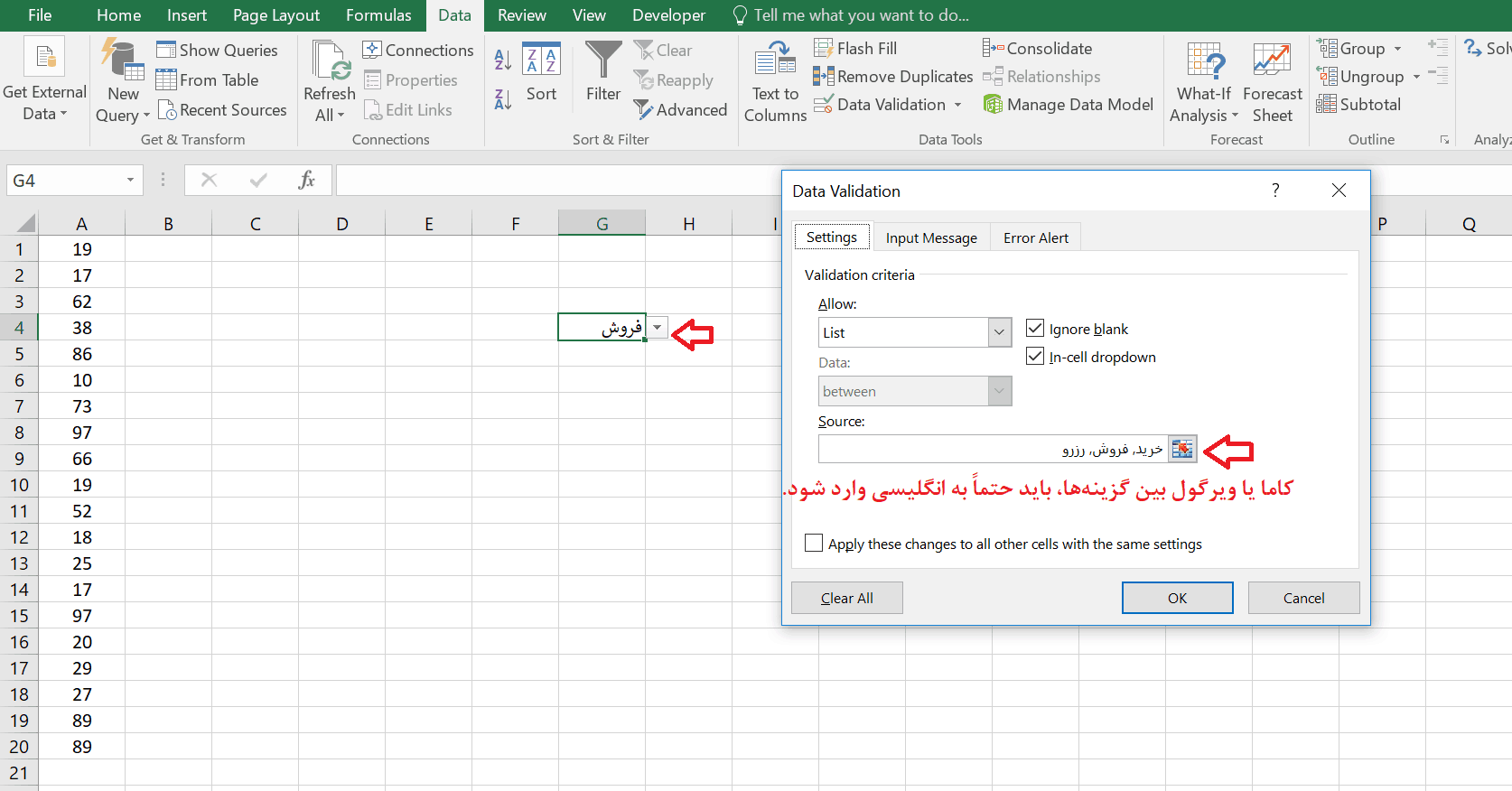Select the Developer tab
1512x791 pixels.
tap(668, 15)
